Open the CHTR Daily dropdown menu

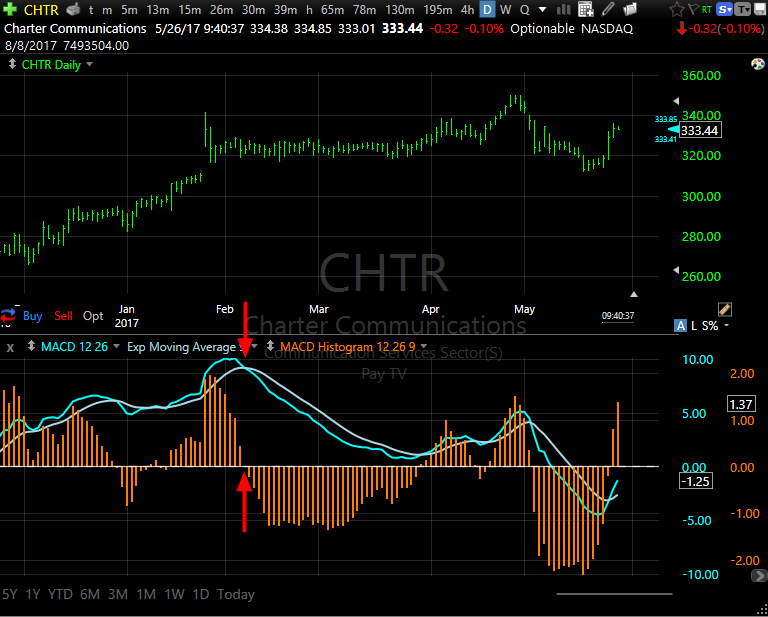point(89,65)
